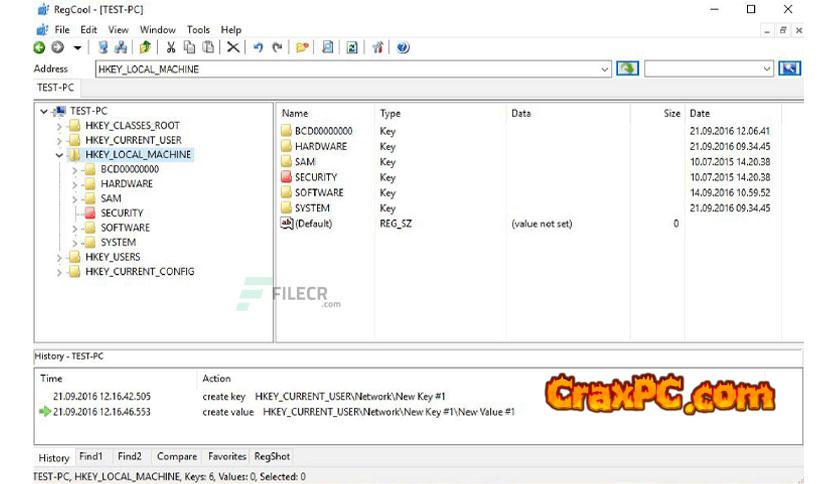The height and width of the screenshot is (484, 836).
Task: Select the SOFTWARE row in list
Action: (x=319, y=193)
